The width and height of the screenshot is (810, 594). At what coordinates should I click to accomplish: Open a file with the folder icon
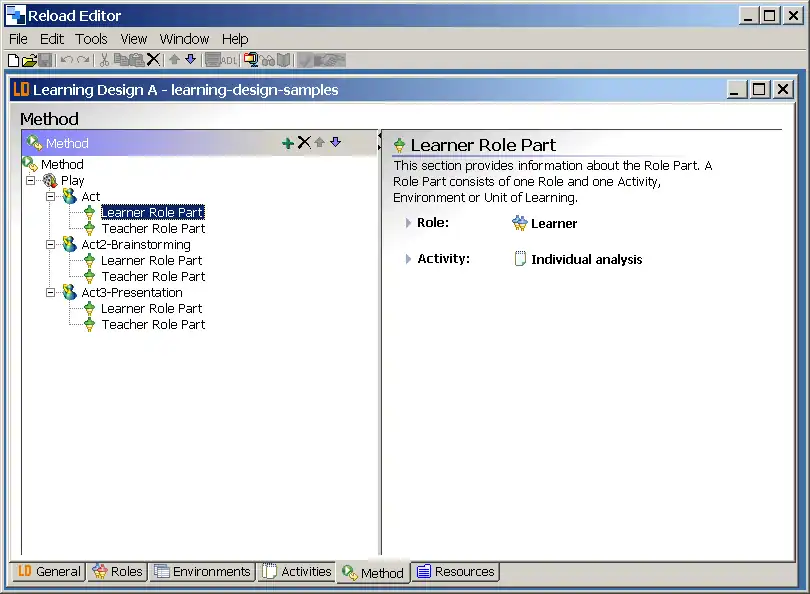[x=29, y=60]
